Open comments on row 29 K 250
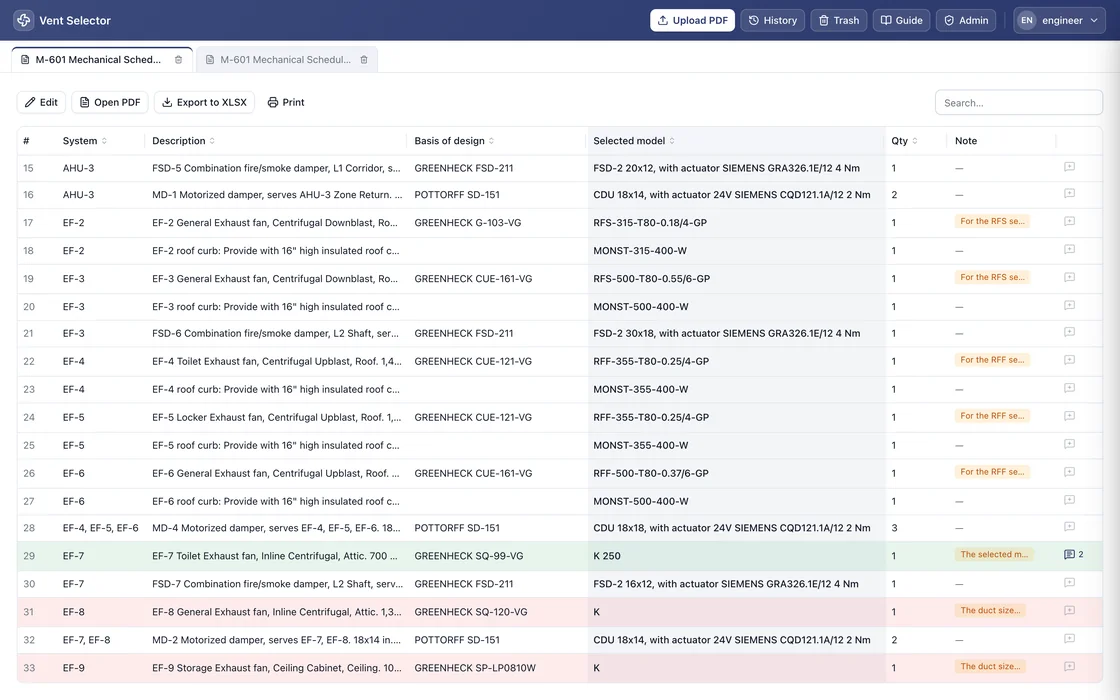The width and height of the screenshot is (1120, 700). pos(1074,554)
